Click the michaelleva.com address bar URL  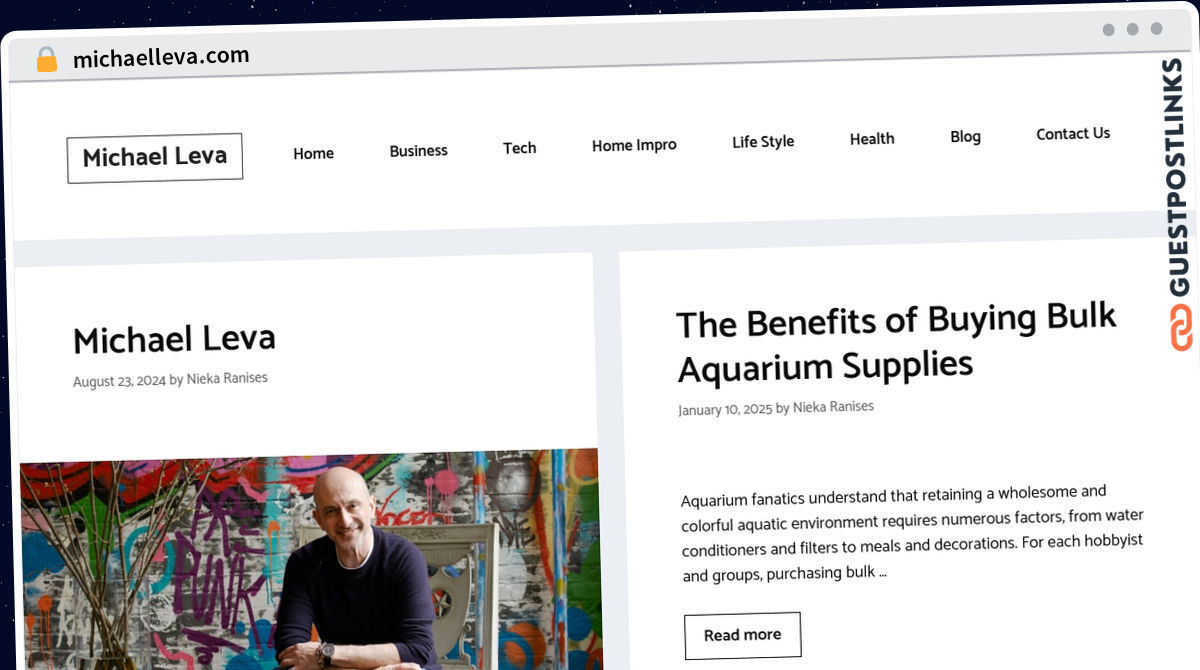(161, 58)
